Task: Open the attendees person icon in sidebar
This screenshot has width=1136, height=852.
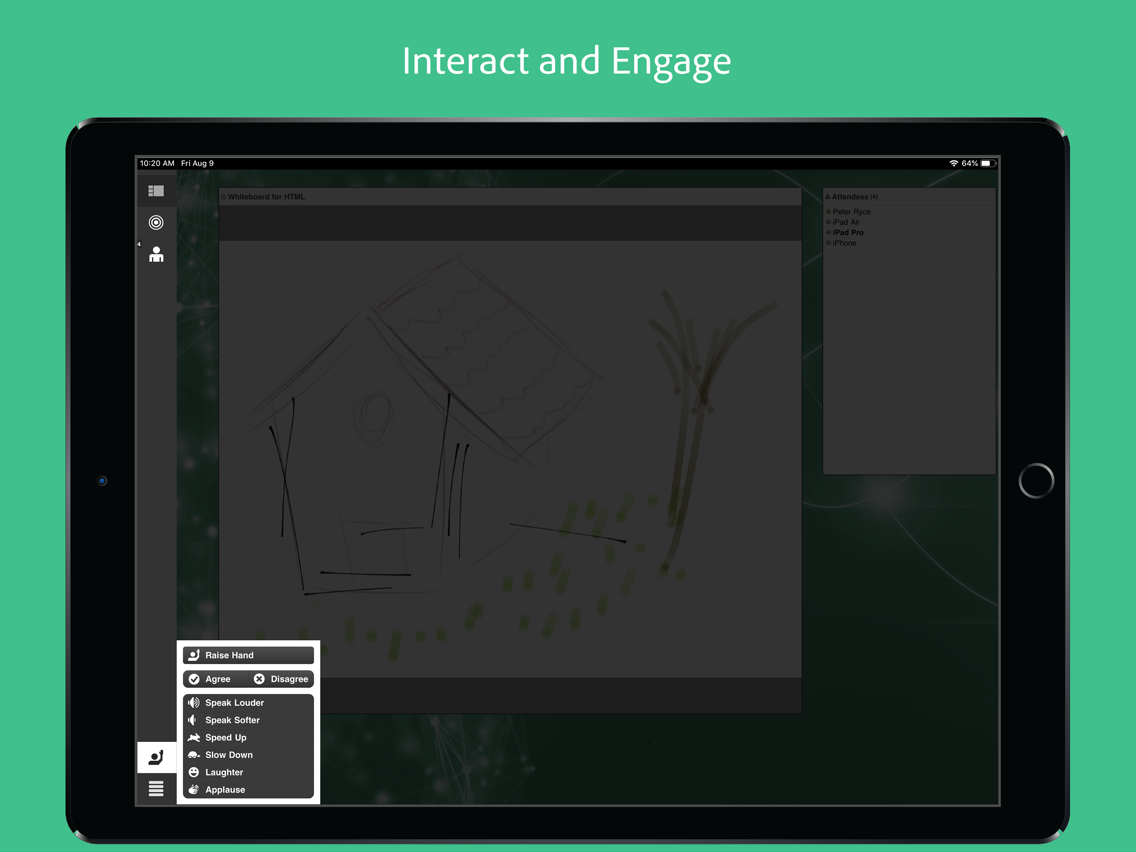Action: (x=156, y=256)
